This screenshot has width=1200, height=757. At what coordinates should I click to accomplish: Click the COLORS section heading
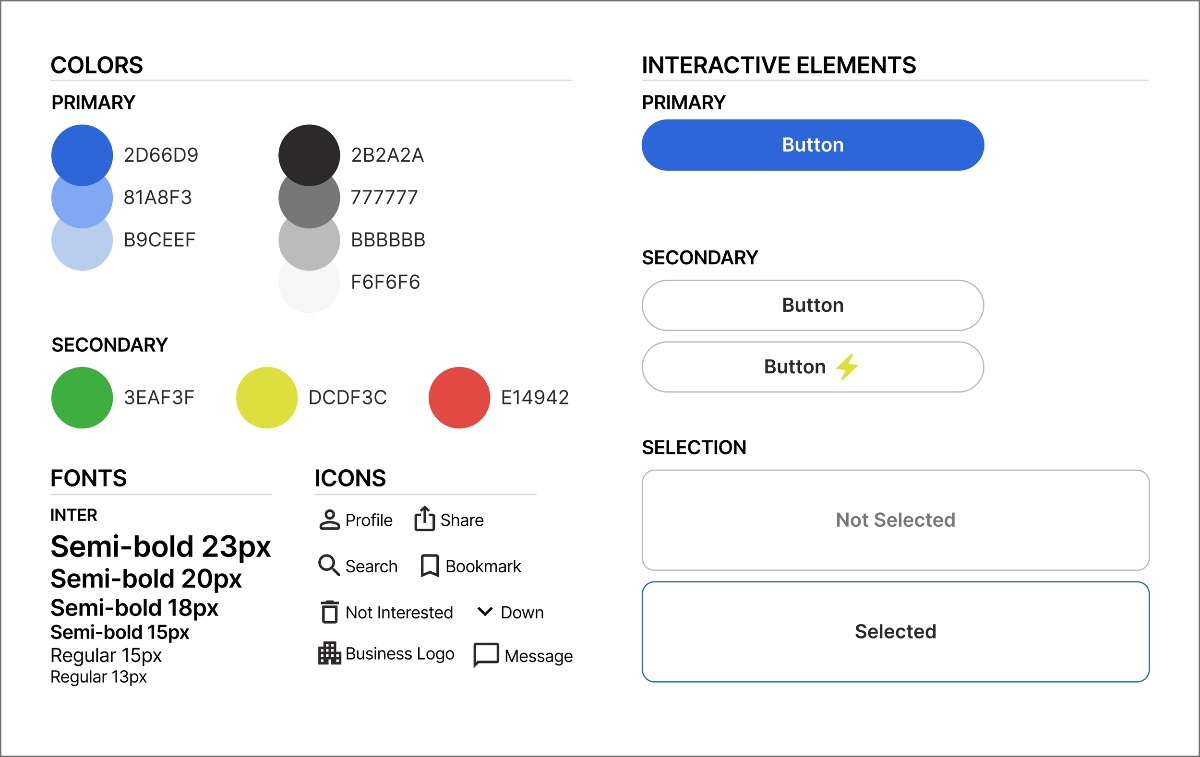tap(97, 65)
